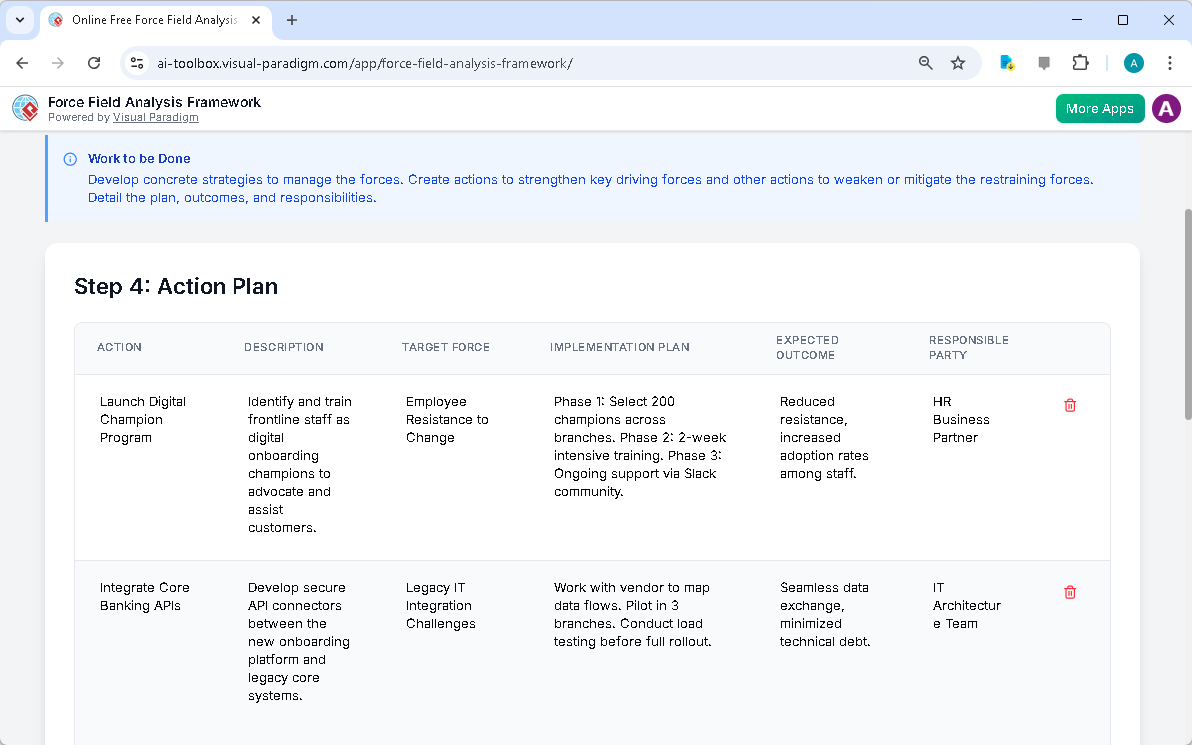Open the Chrome three-dot menu

pyautogui.click(x=1170, y=62)
